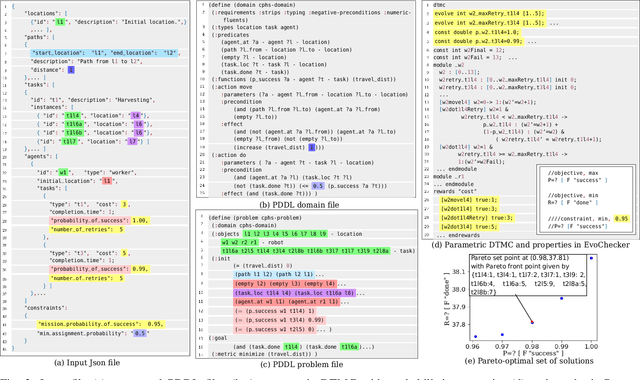Select the green location objects list "l1 l2 l3..."

click(x=285, y=234)
